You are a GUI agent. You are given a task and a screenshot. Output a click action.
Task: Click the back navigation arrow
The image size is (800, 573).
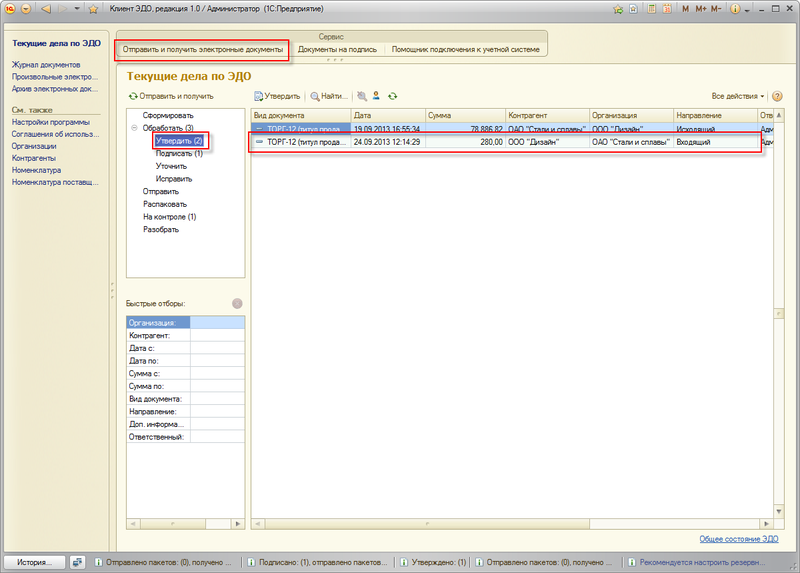(45, 9)
